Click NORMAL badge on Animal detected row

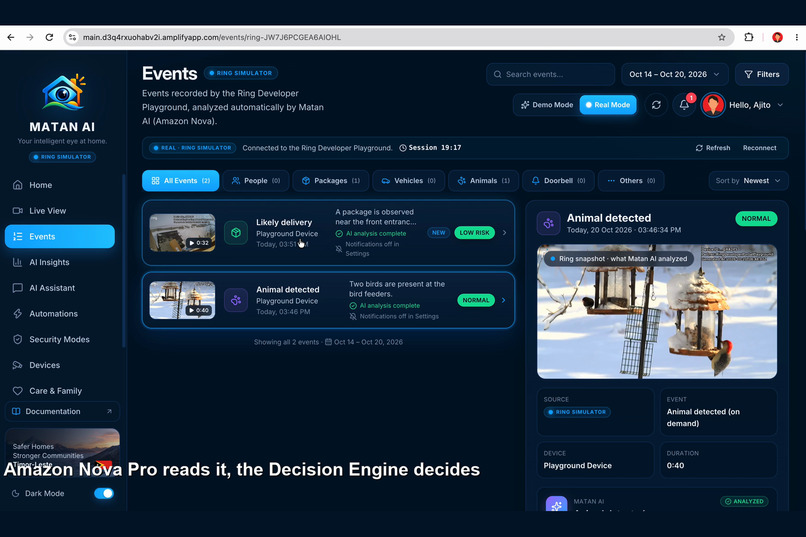476,300
